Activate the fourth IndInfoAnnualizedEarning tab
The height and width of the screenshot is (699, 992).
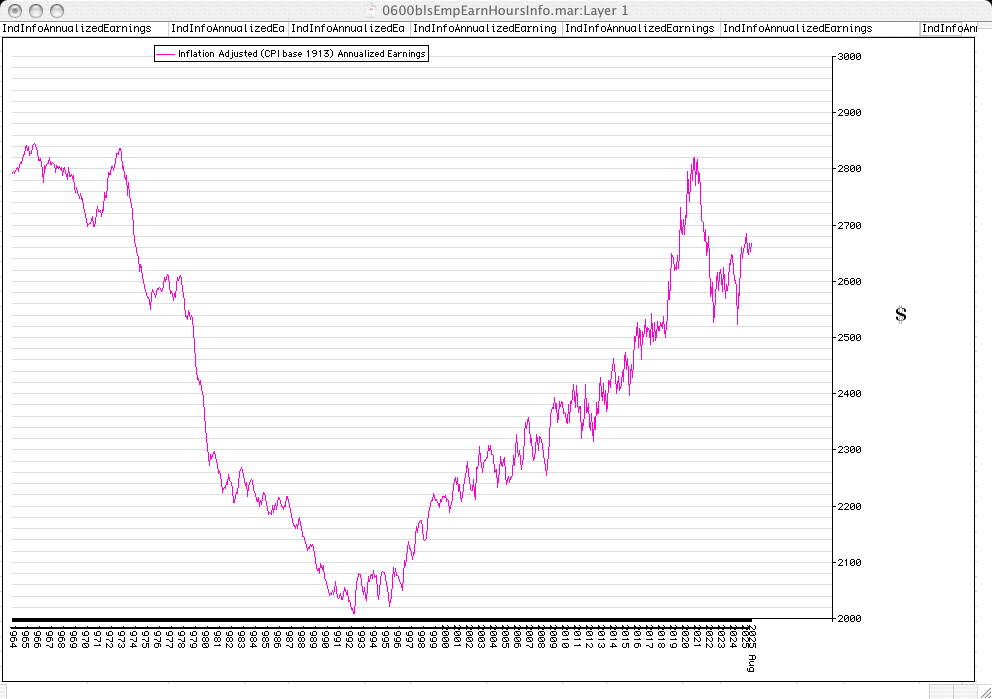485,29
